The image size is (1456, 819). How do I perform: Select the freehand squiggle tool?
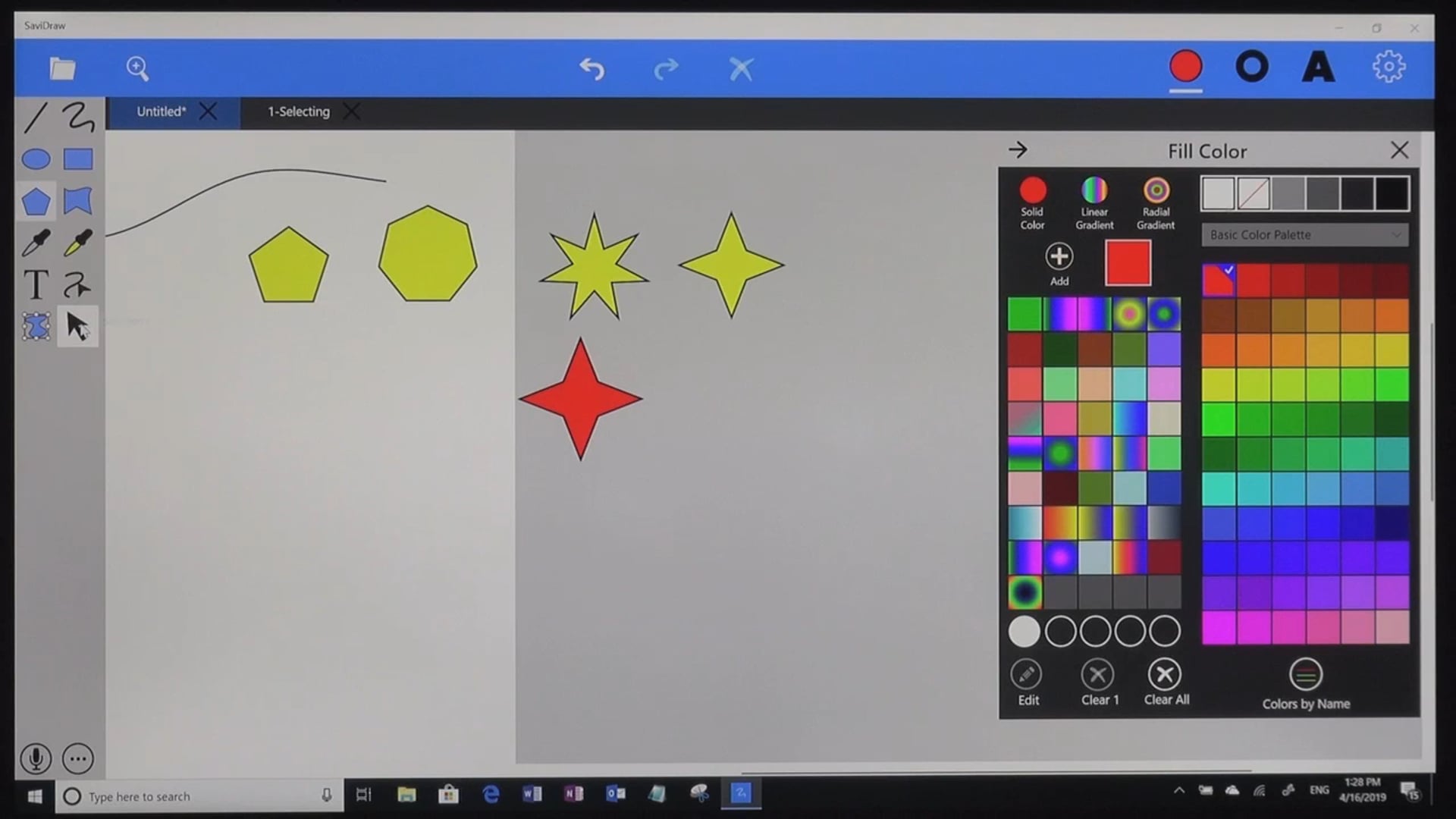click(x=78, y=118)
